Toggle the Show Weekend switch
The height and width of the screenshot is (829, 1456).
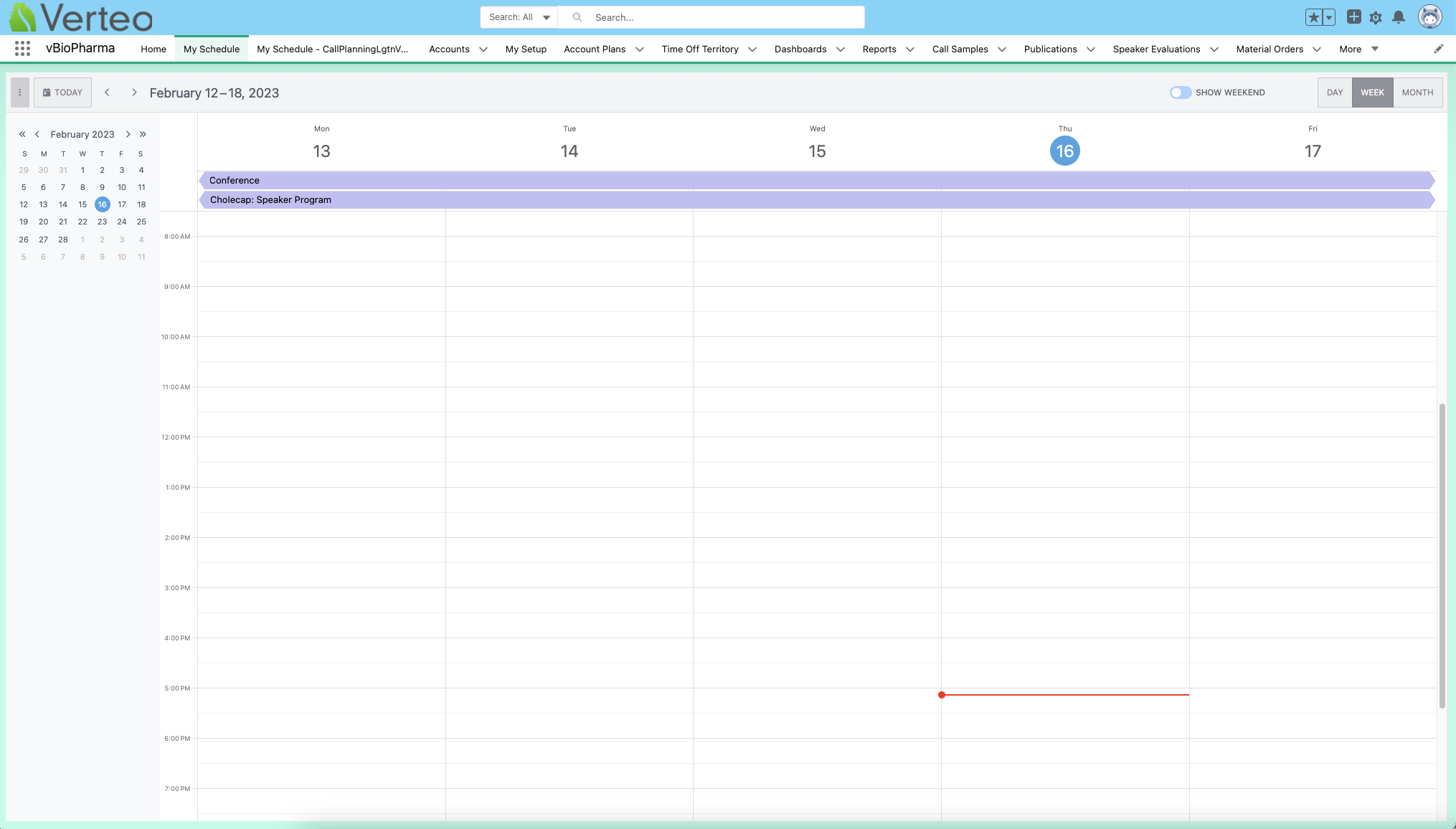click(1180, 93)
